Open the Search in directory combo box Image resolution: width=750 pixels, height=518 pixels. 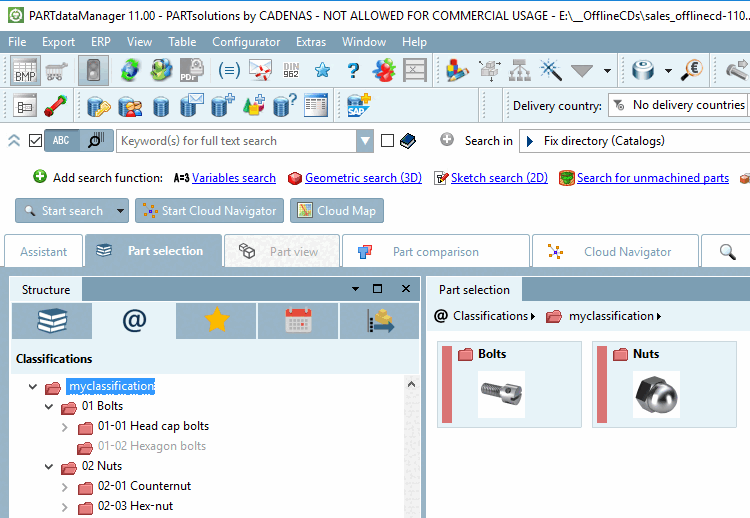tap(634, 141)
